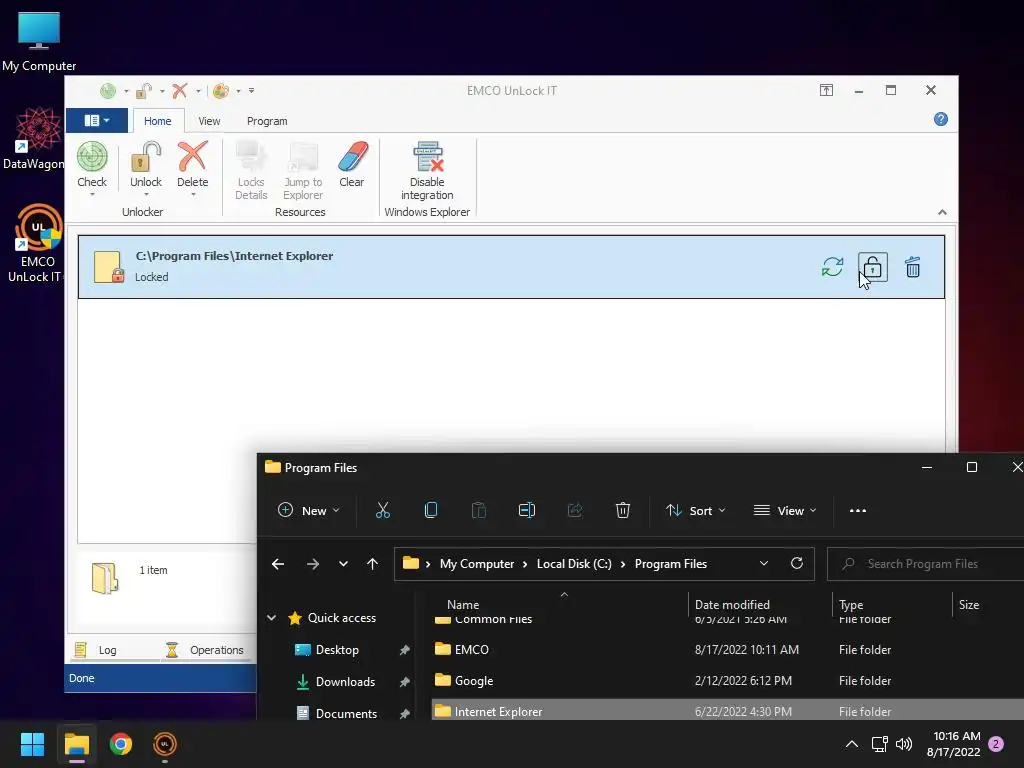Click EMCO UnLock IT taskbar icon
The image size is (1024, 768).
(165, 744)
